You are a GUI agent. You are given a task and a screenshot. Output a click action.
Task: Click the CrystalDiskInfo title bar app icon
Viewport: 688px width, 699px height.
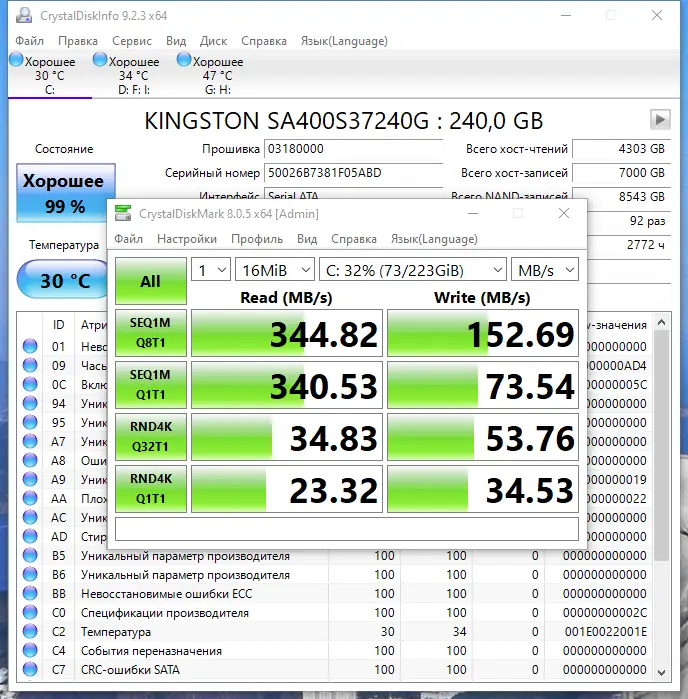24,16
